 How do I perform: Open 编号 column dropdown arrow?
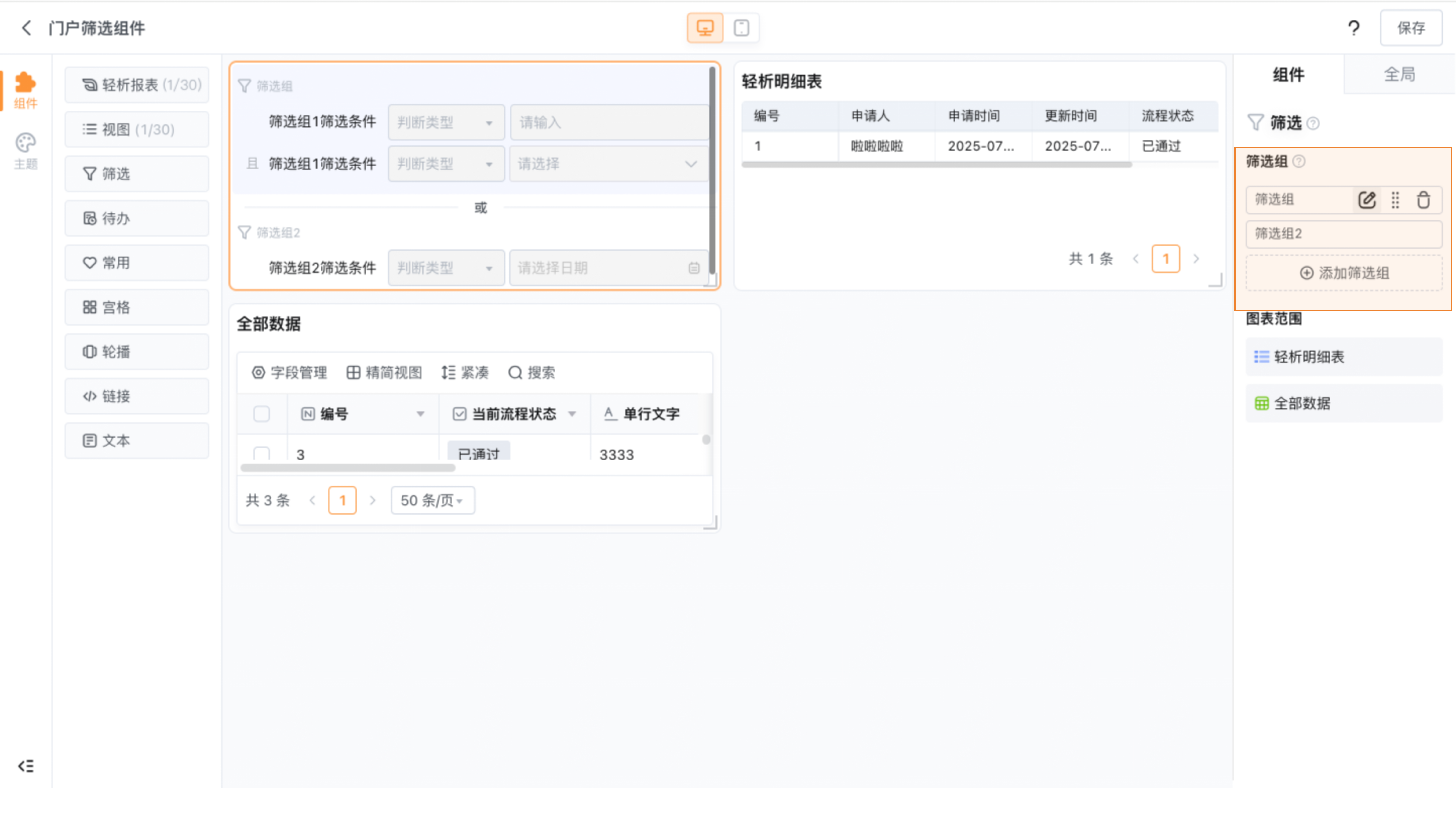(420, 414)
